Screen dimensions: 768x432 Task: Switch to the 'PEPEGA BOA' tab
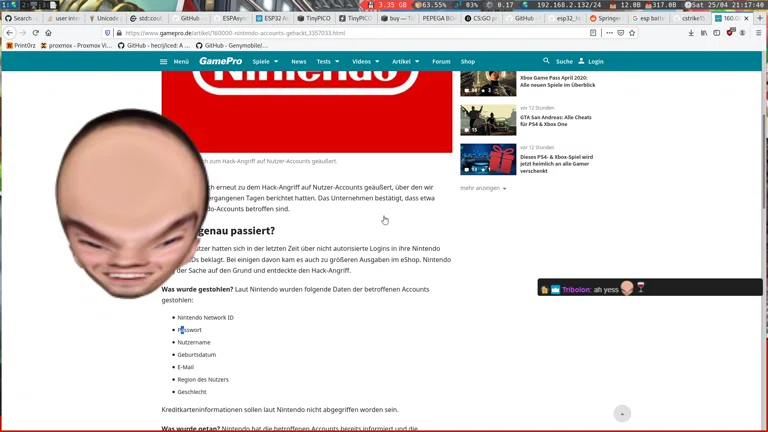tap(439, 18)
